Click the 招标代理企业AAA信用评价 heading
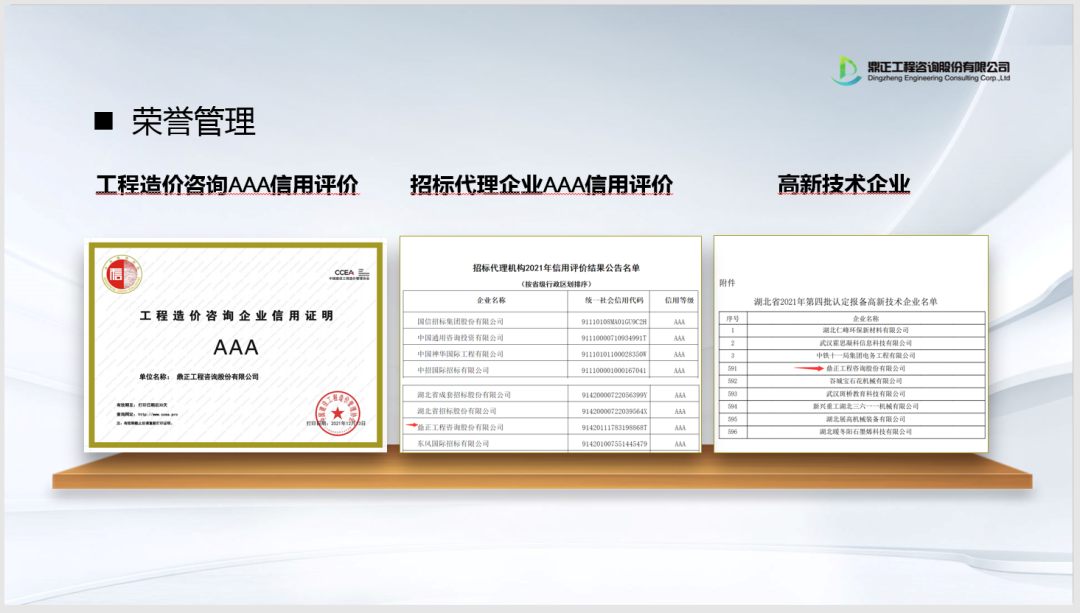The width and height of the screenshot is (1080, 613). (x=541, y=185)
